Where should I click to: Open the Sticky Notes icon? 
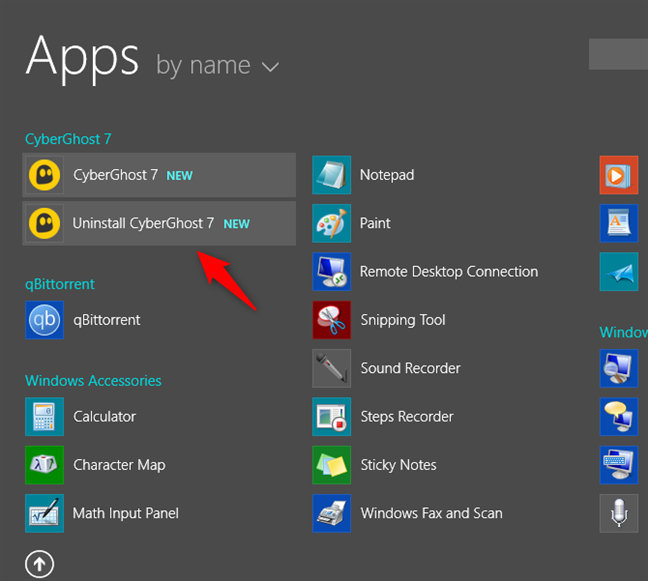[331, 465]
